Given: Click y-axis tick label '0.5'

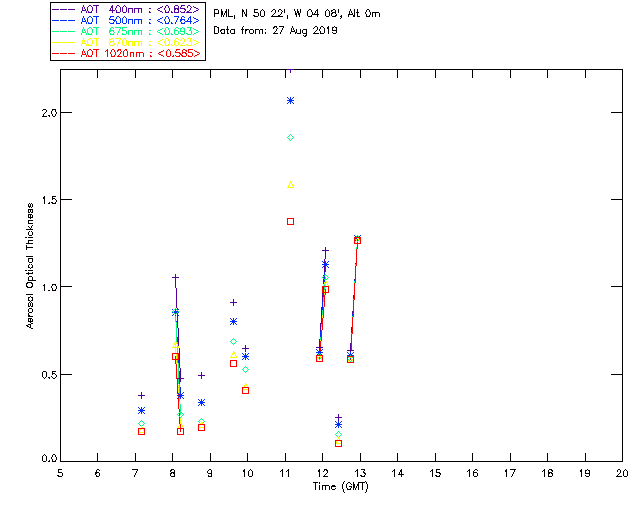Looking at the screenshot, I should click(49, 374).
